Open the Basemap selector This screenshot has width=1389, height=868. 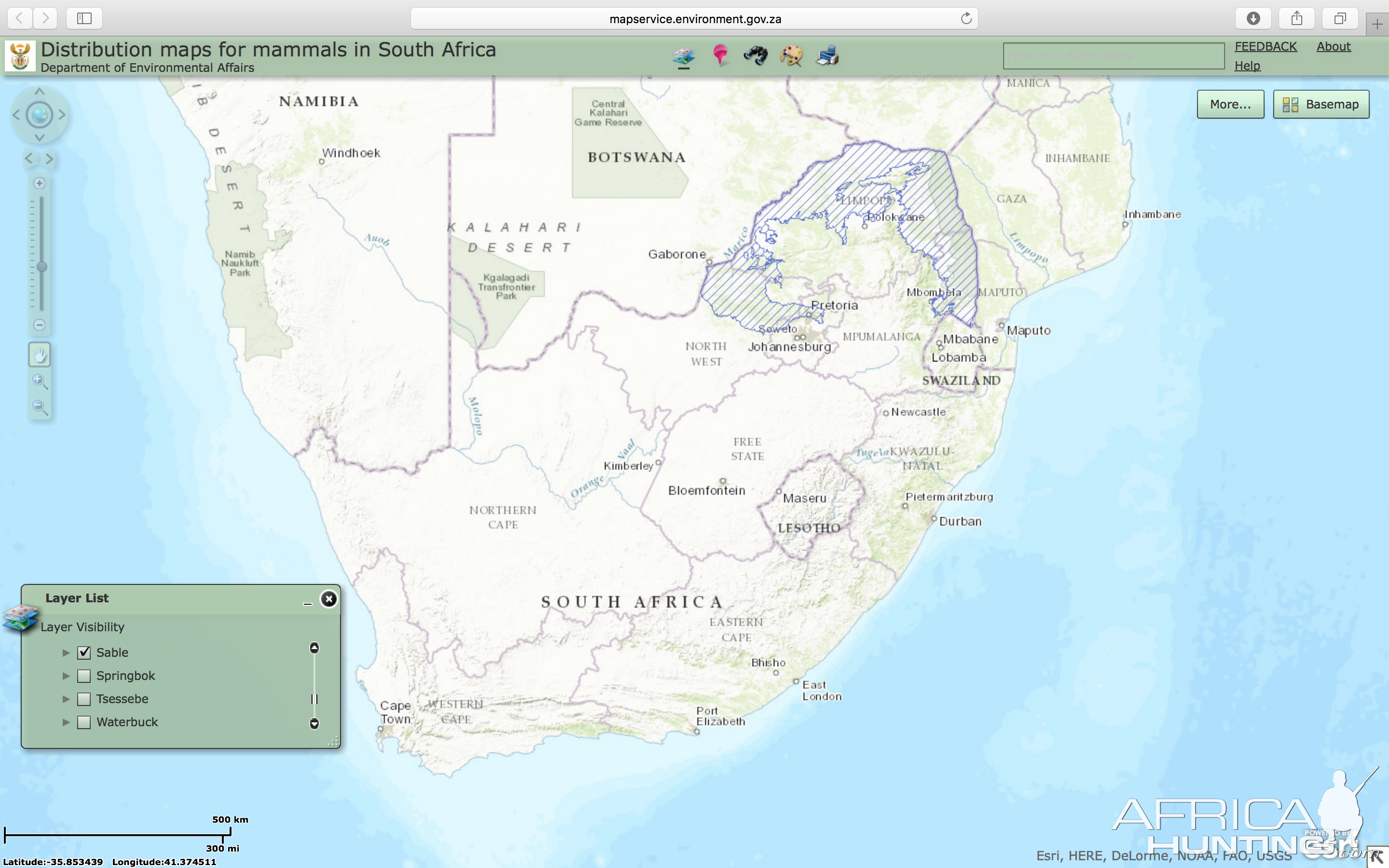pyautogui.click(x=1321, y=104)
